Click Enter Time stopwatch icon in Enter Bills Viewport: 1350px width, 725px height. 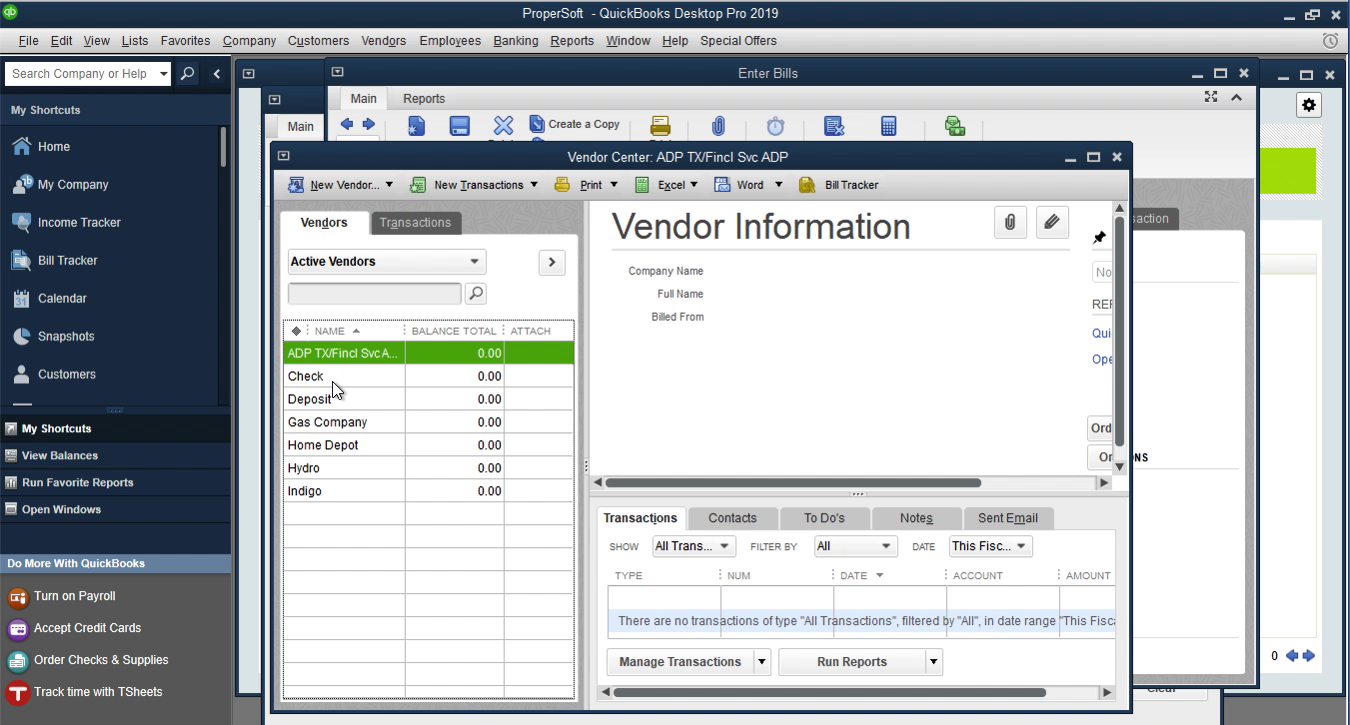pos(776,126)
